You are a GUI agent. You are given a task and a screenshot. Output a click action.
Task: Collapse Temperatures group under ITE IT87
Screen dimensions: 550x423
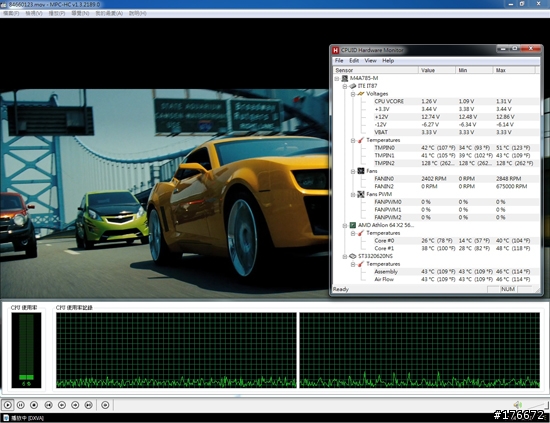[353, 140]
